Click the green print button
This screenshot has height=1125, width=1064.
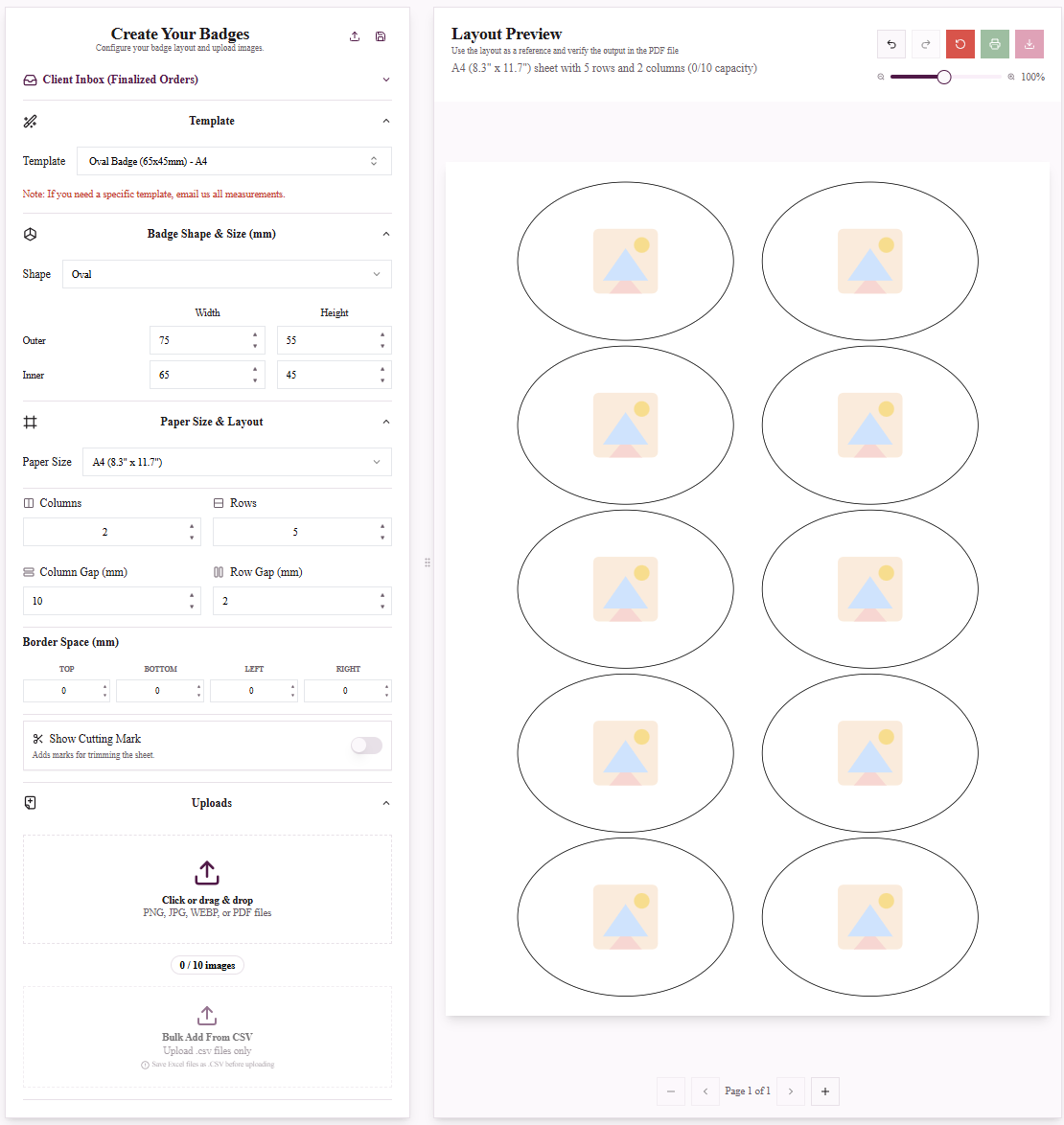pyautogui.click(x=994, y=44)
